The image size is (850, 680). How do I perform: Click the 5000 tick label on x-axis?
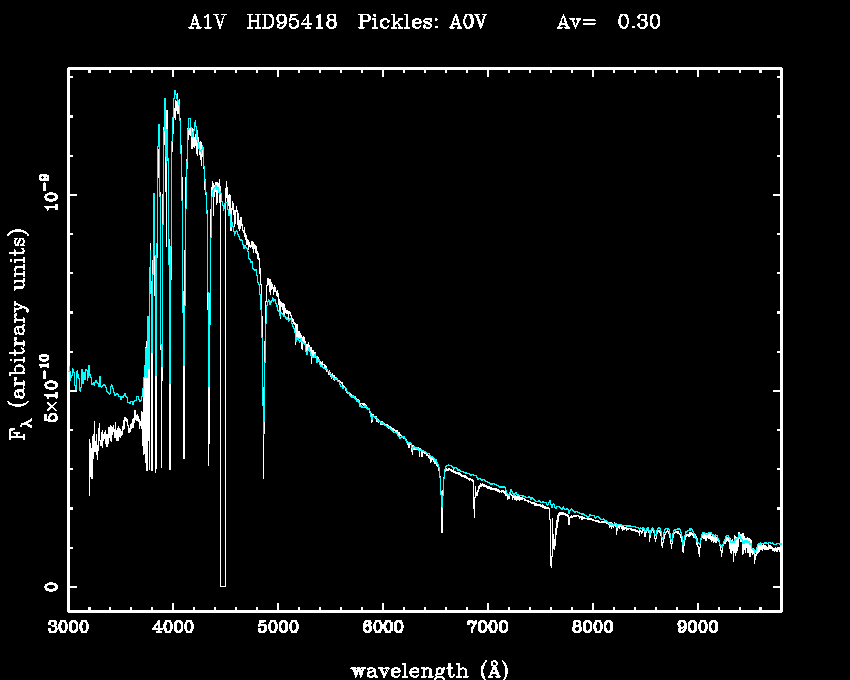click(x=278, y=630)
